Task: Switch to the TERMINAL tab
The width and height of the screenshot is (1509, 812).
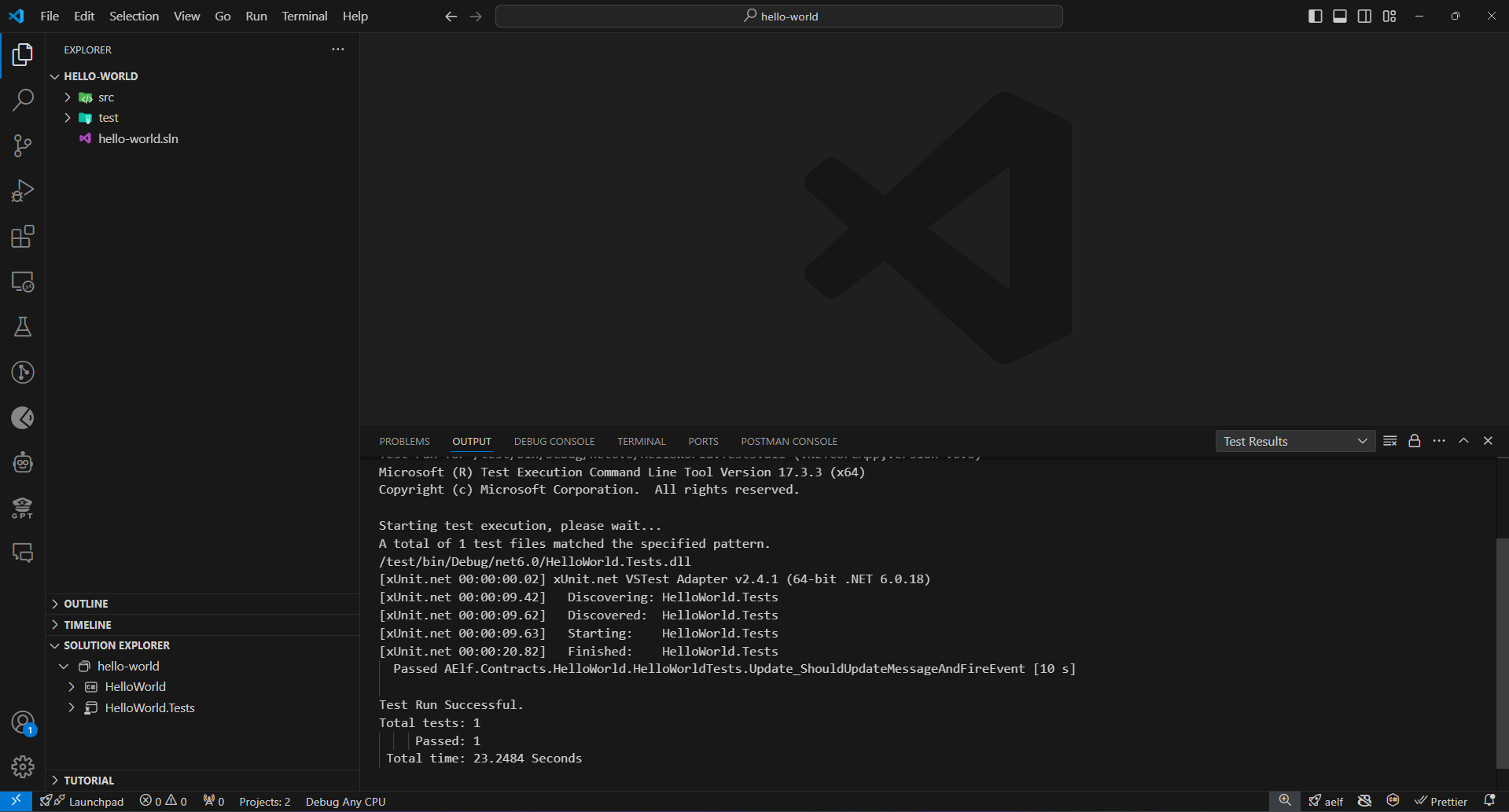Action: 641,441
